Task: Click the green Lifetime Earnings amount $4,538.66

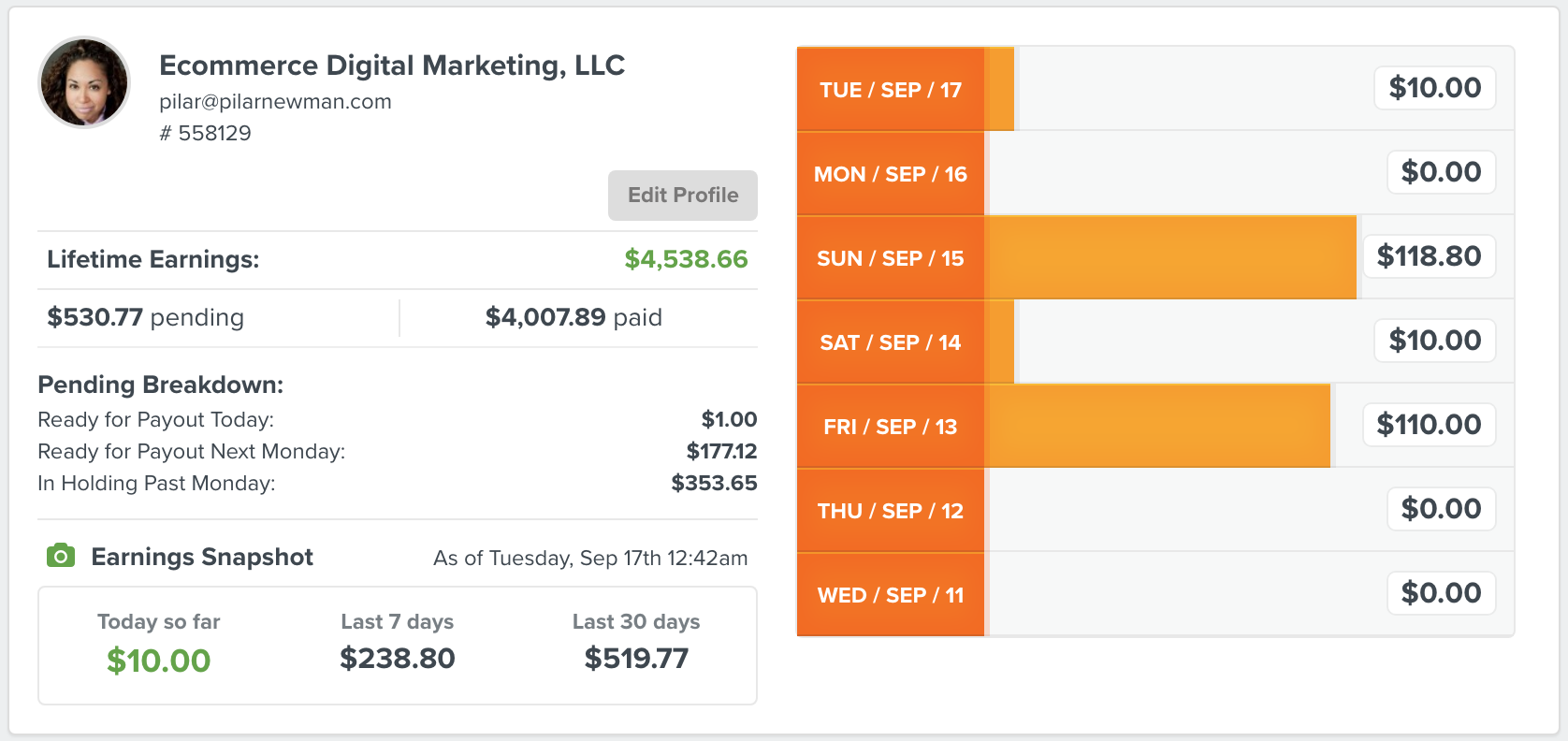Action: 686,259
